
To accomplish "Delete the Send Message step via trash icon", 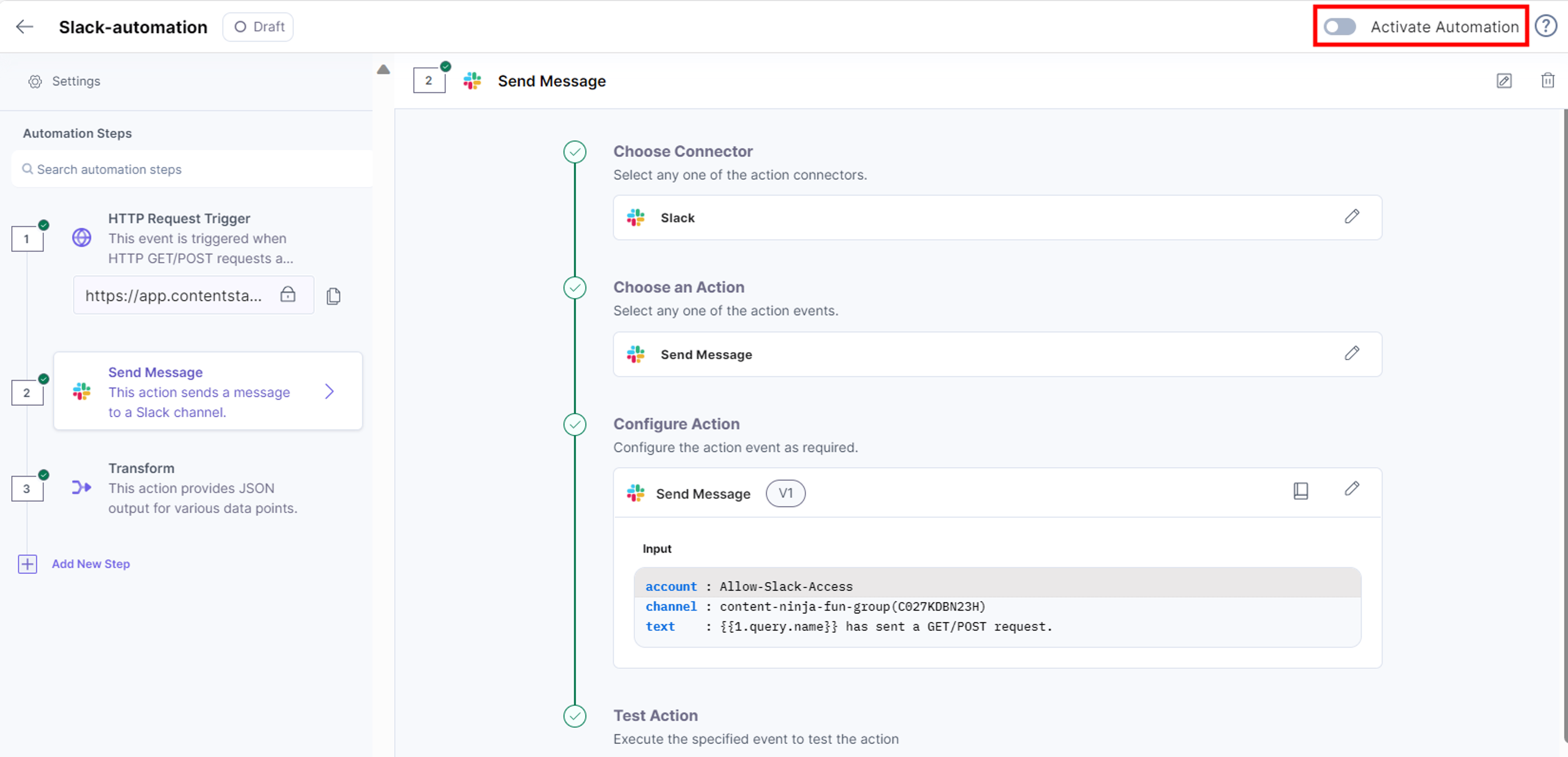I will point(1547,80).
